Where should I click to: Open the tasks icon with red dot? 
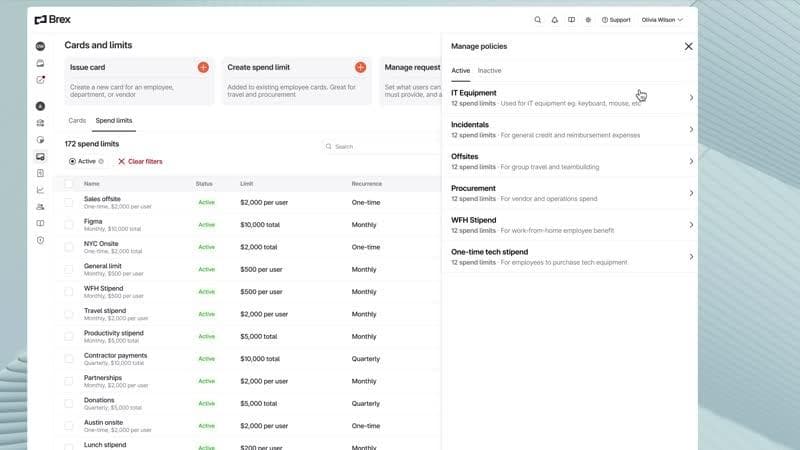pyautogui.click(x=40, y=80)
